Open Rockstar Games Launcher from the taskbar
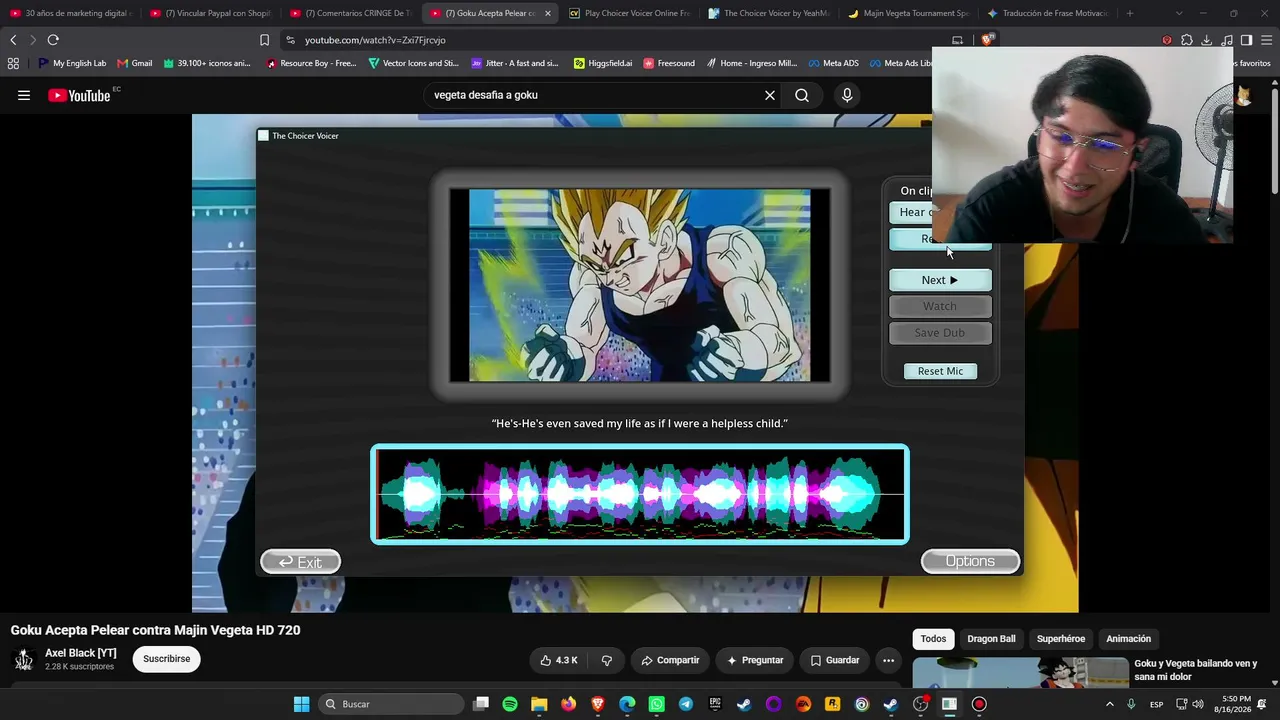This screenshot has height=720, width=1280. point(832,704)
